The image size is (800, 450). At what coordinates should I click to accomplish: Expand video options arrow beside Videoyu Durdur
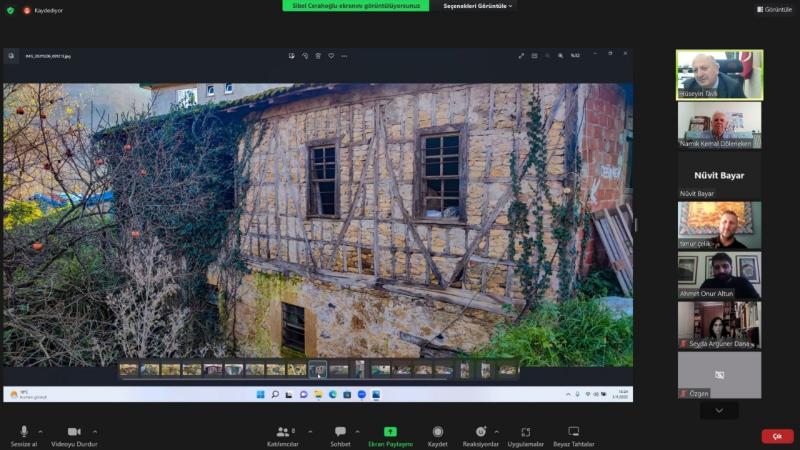click(x=94, y=431)
